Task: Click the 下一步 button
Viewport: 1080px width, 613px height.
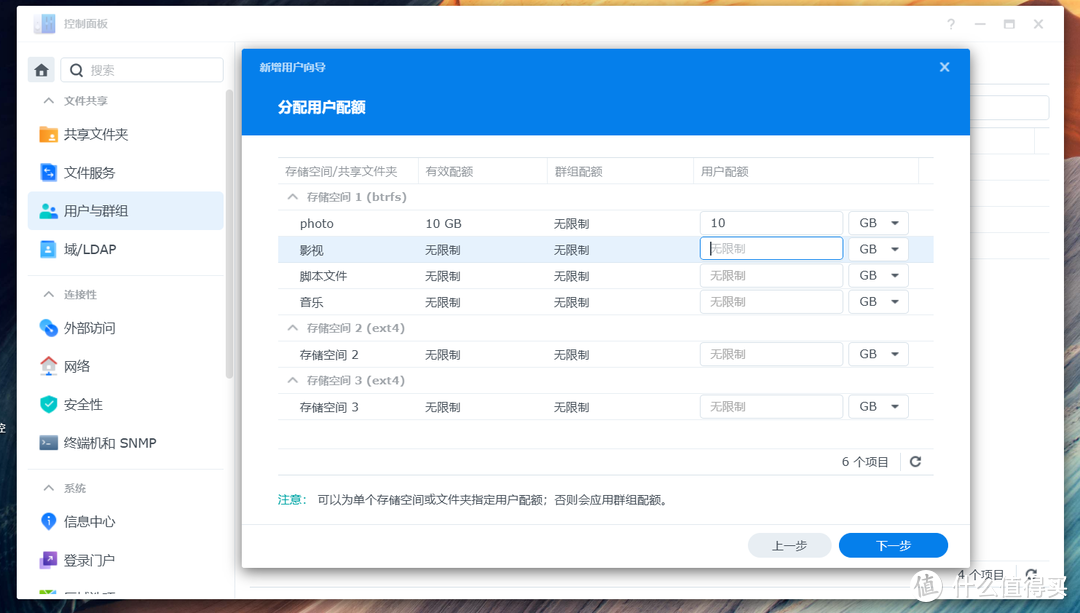Action: point(892,545)
